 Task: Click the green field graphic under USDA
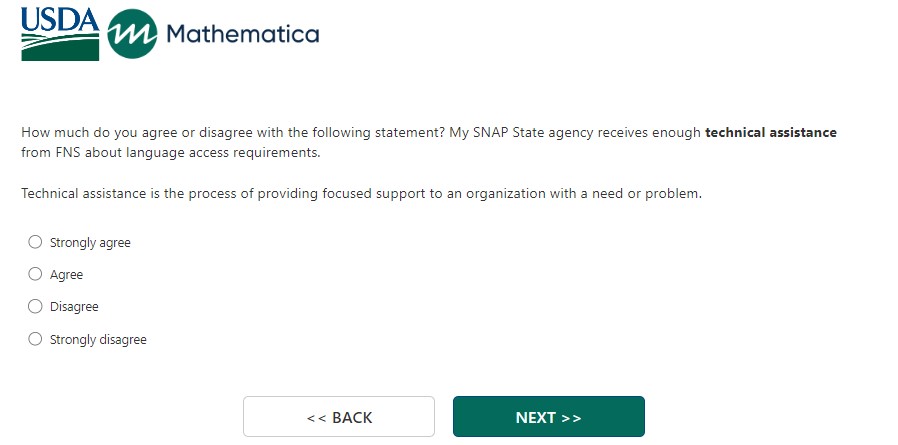point(59,46)
